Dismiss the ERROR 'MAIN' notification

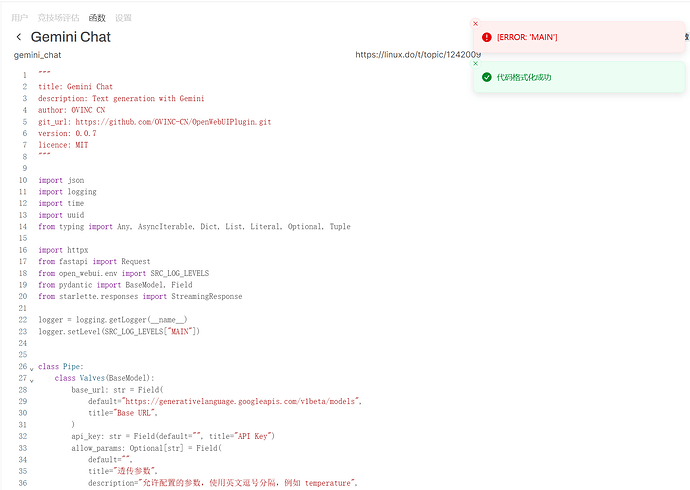[x=475, y=24]
